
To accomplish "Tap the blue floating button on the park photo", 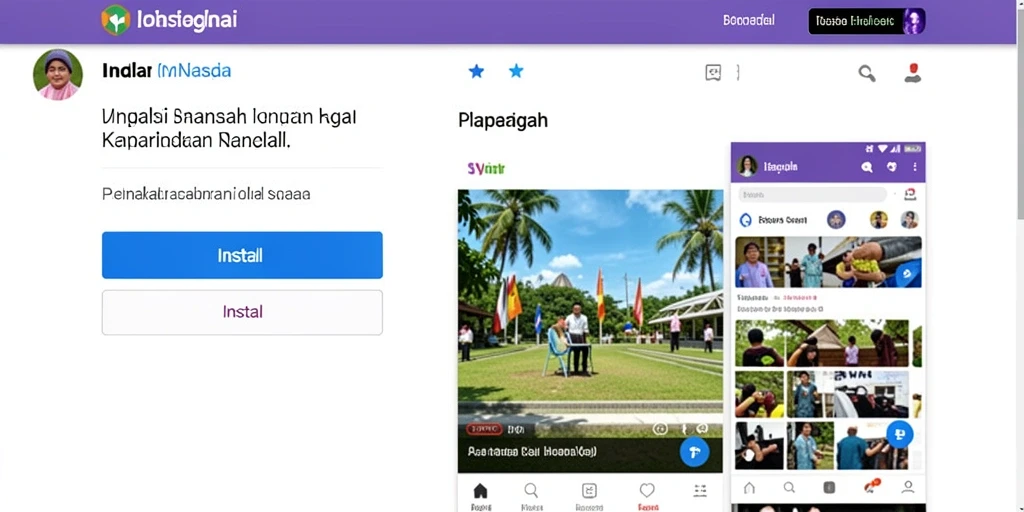I will coord(694,451).
